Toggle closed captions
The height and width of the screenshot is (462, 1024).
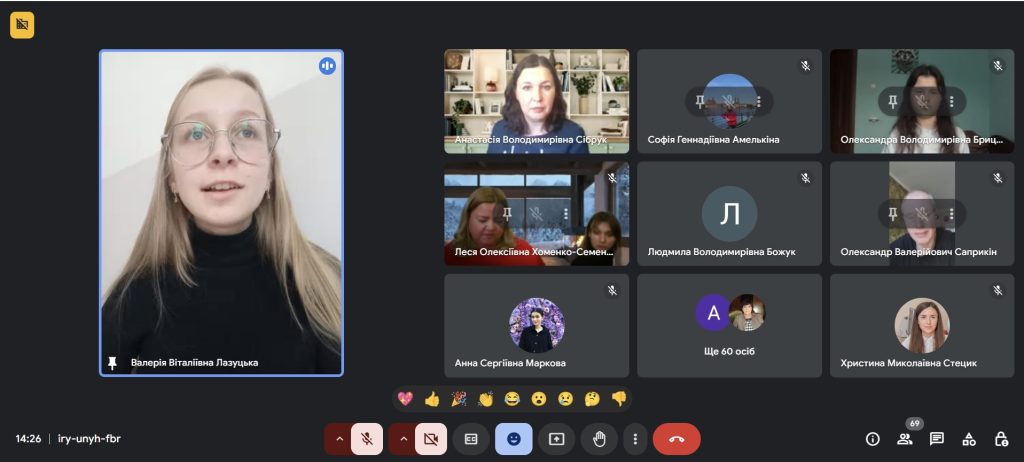click(471, 439)
